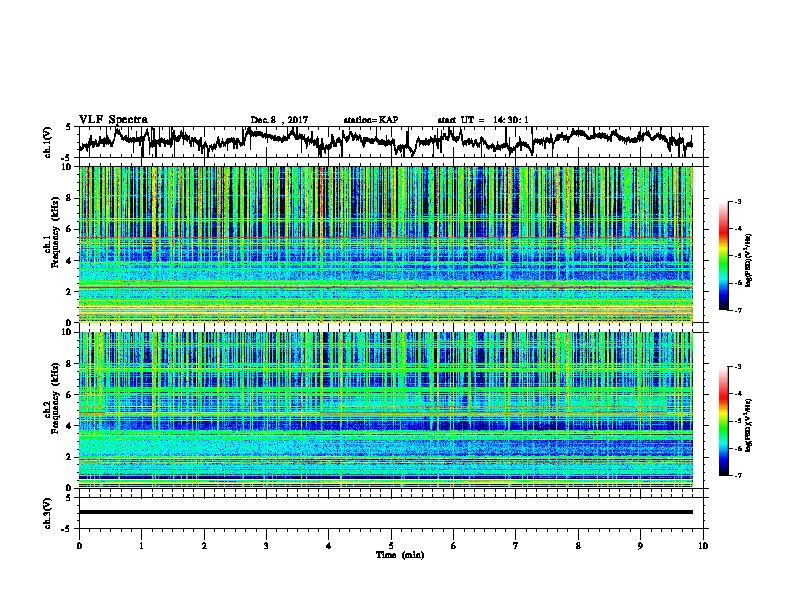Image resolution: width=792 pixels, height=612 pixels.
Task: Click the "-7" label on the ch.2 color bar
Action: pyautogui.click(x=737, y=476)
